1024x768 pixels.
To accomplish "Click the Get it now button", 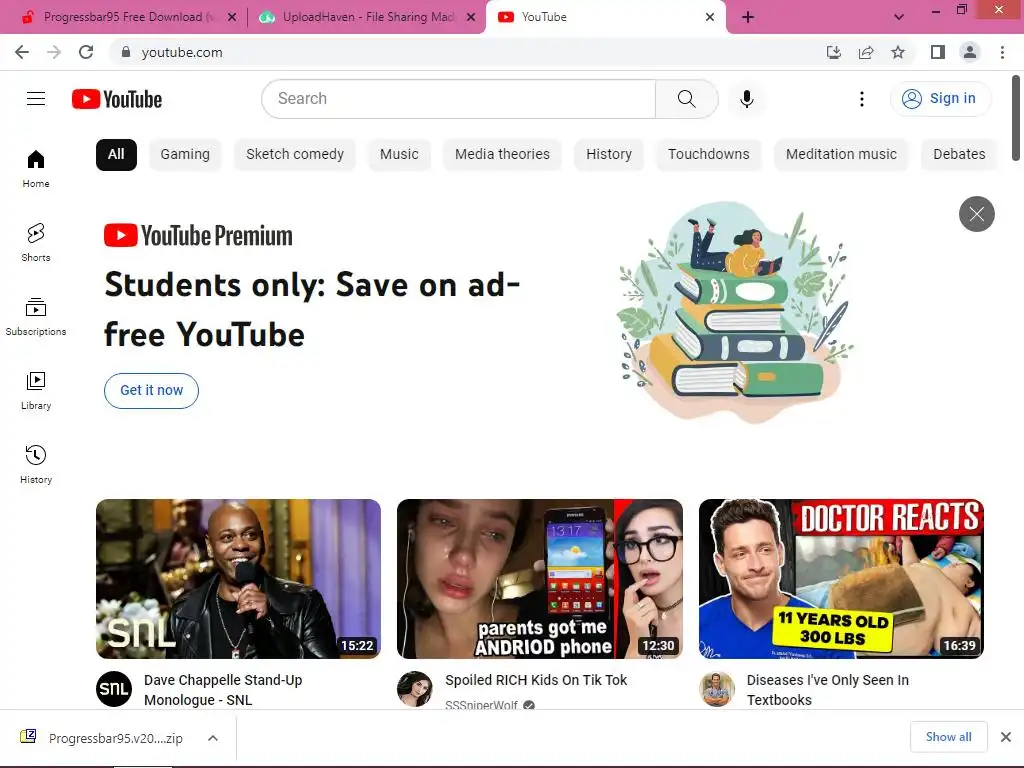I will point(152,391).
